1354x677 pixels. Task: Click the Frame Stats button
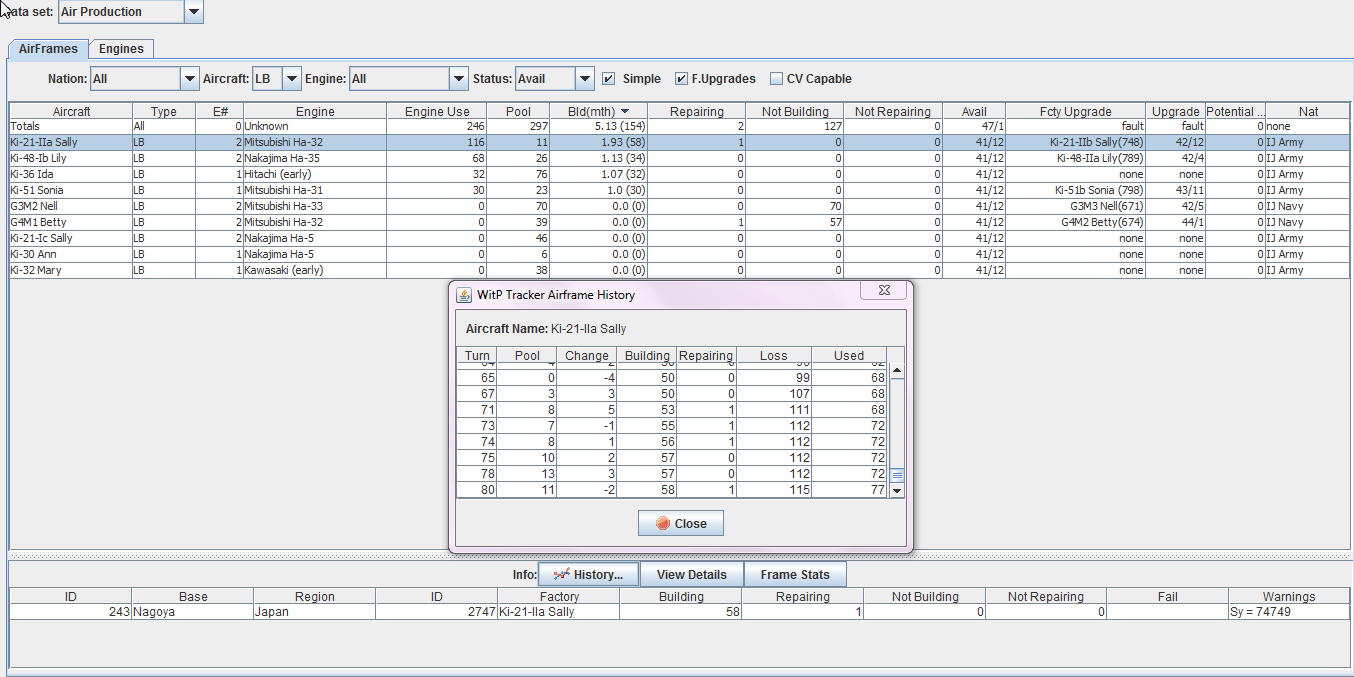[x=794, y=575]
